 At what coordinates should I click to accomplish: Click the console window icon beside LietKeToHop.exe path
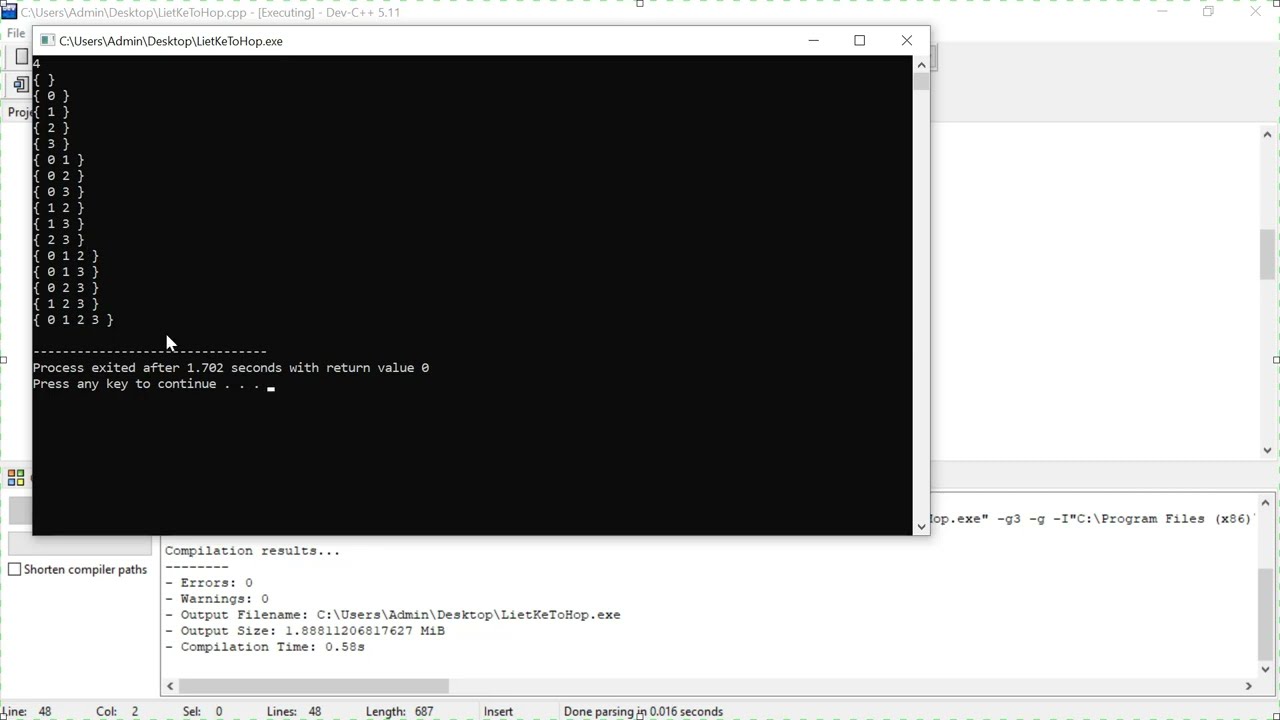(x=46, y=41)
